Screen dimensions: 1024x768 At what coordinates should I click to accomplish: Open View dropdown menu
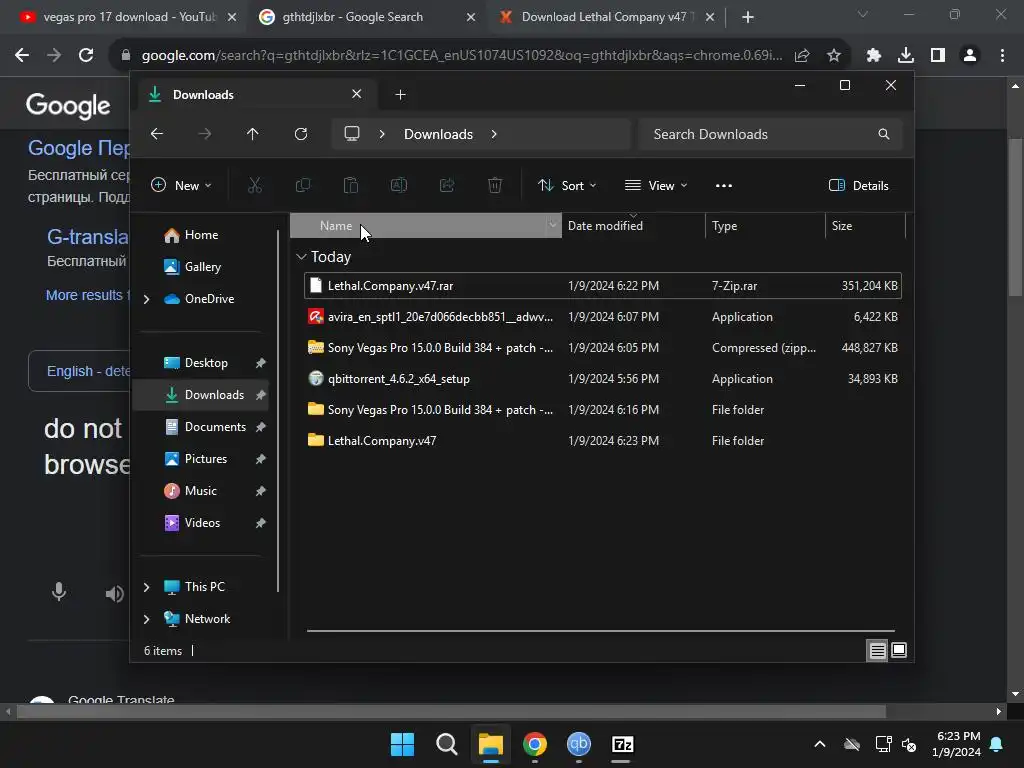pos(656,185)
